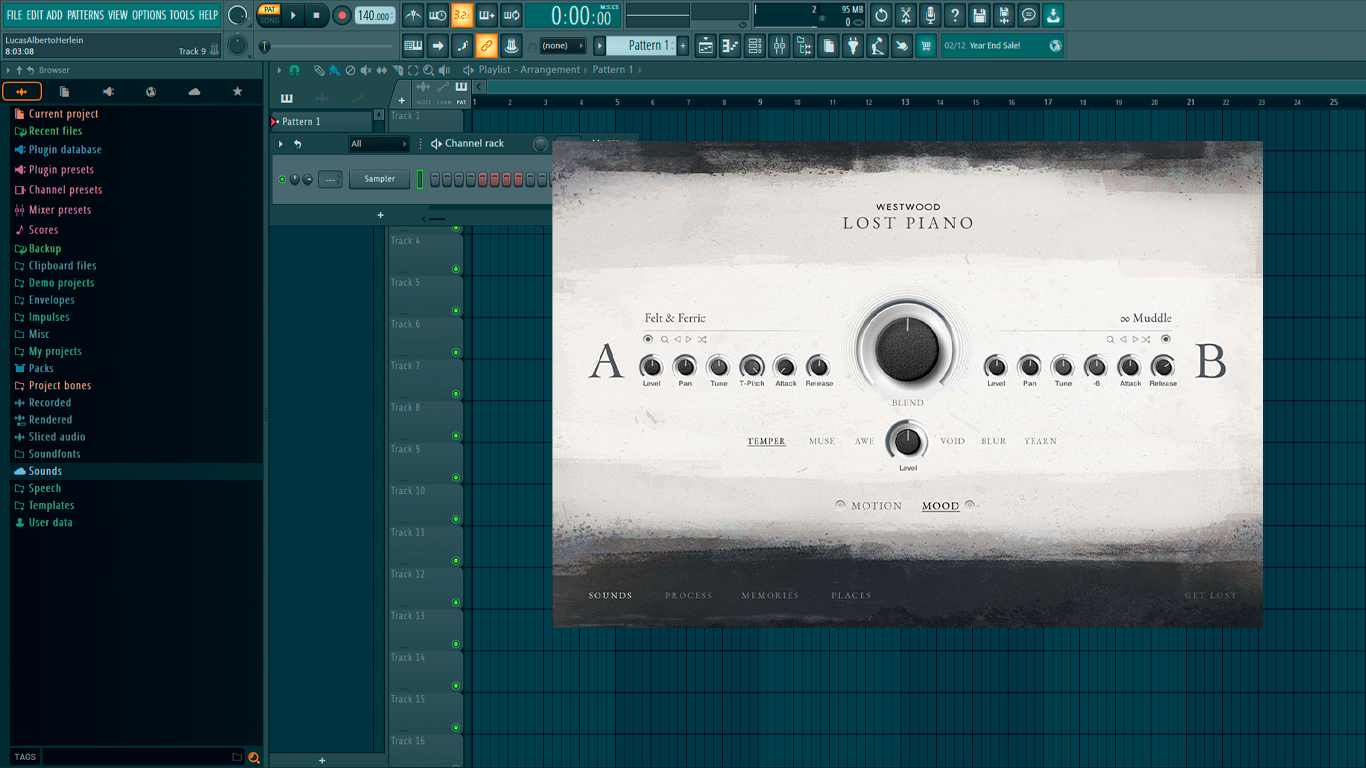Select the playlist pencil draw tool
This screenshot has height=768, width=1366.
click(x=319, y=70)
